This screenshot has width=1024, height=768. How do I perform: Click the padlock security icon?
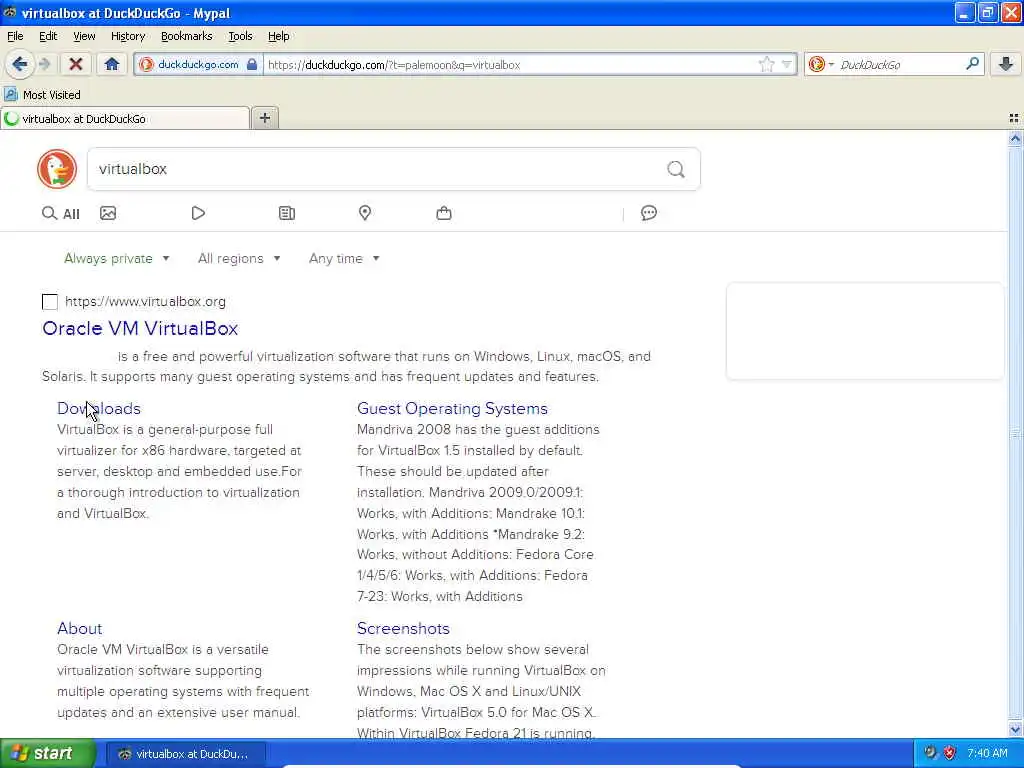tap(251, 65)
